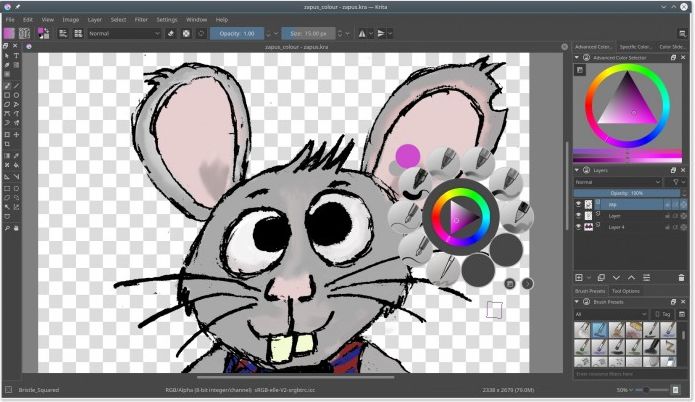Click the pop-up palette arrow button

527,284
